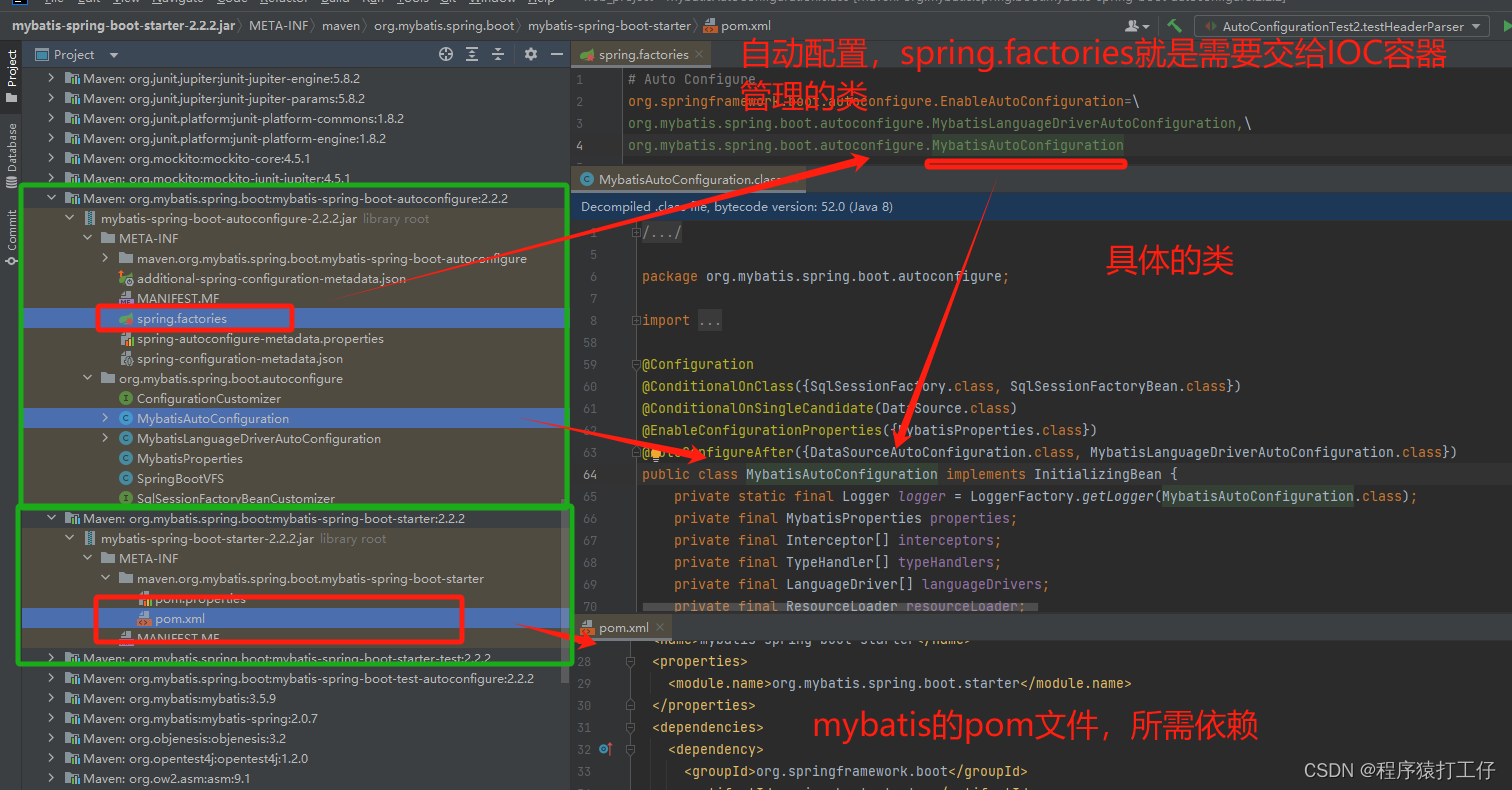Switch to the pom.xml editor tab
1512x790 pixels.
624,628
